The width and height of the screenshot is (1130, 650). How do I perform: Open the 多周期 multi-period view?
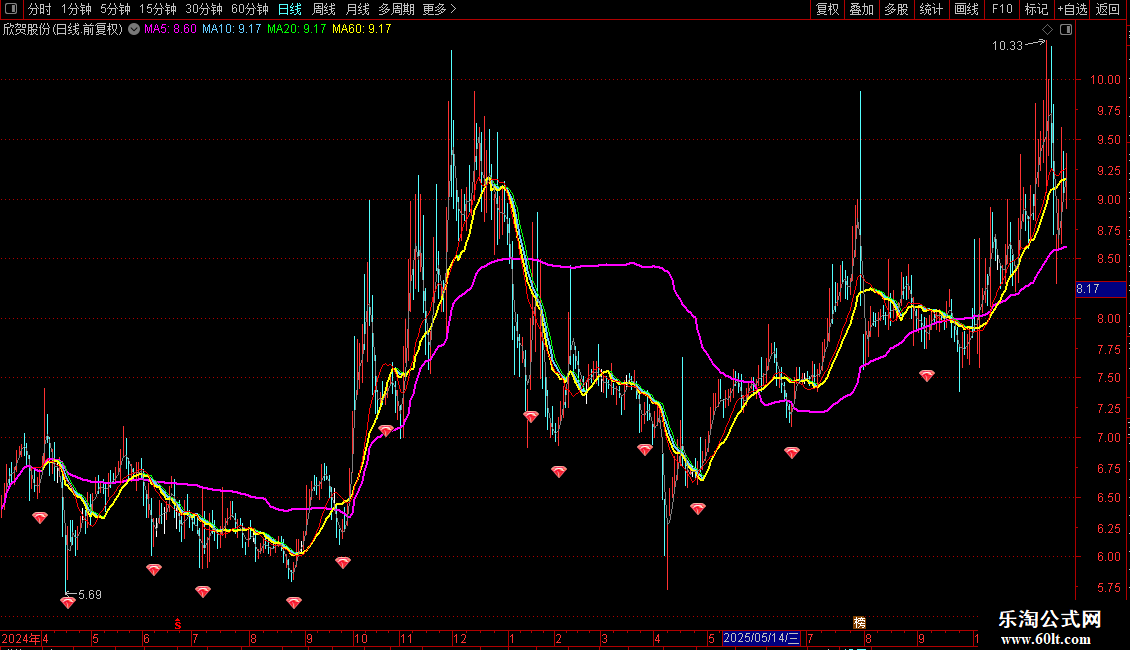[396, 9]
